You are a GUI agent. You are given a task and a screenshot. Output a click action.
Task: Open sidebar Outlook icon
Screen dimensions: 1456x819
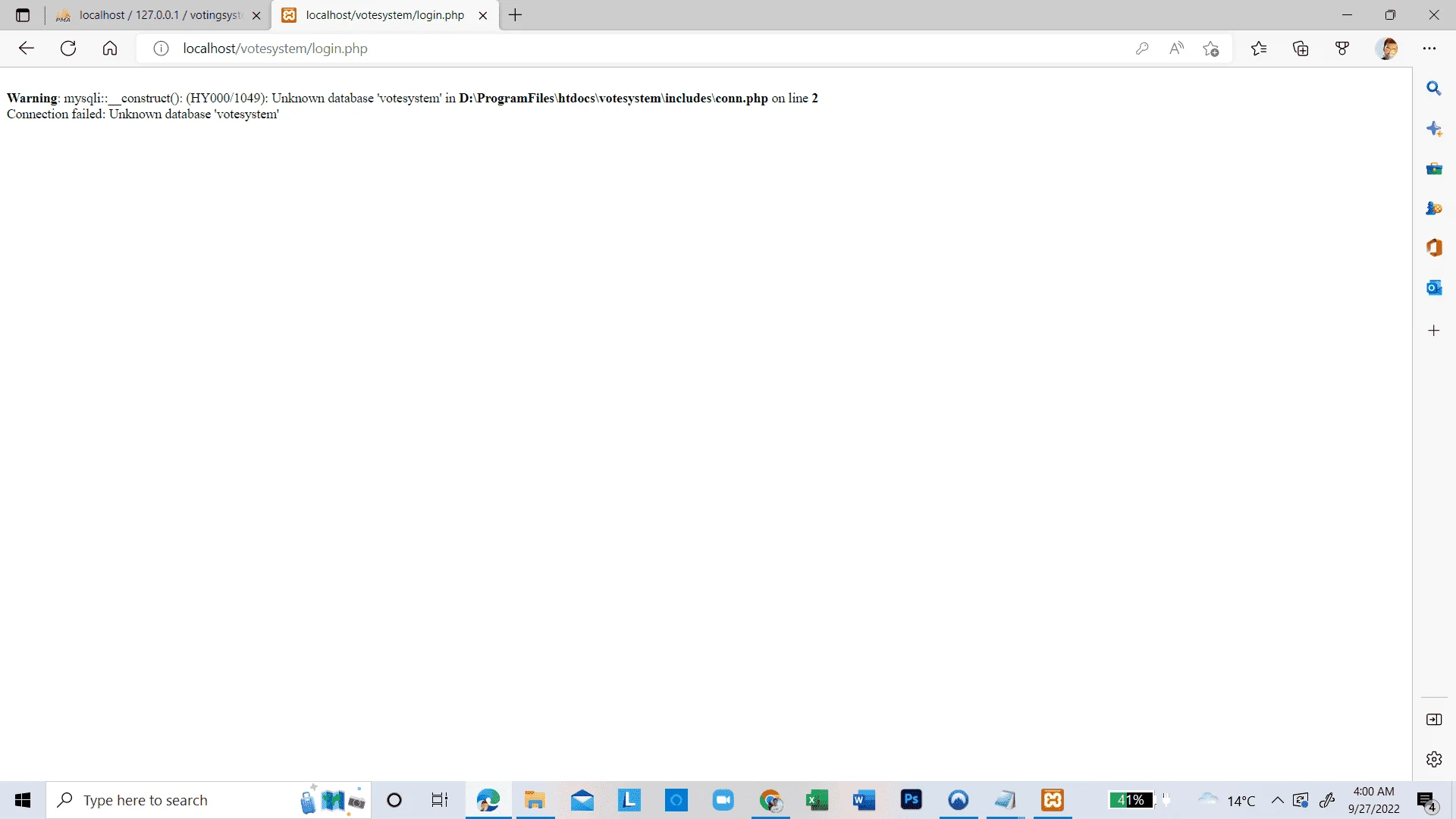1434,287
